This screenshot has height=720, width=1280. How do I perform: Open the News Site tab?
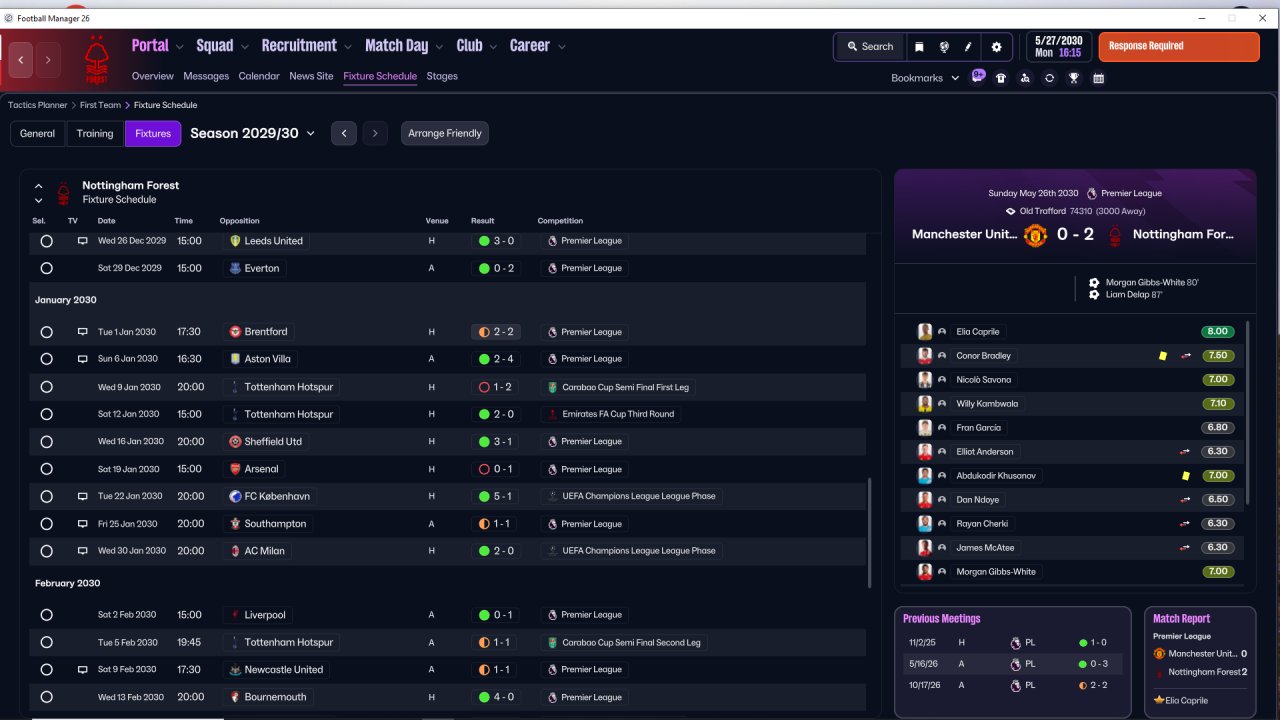tap(311, 76)
